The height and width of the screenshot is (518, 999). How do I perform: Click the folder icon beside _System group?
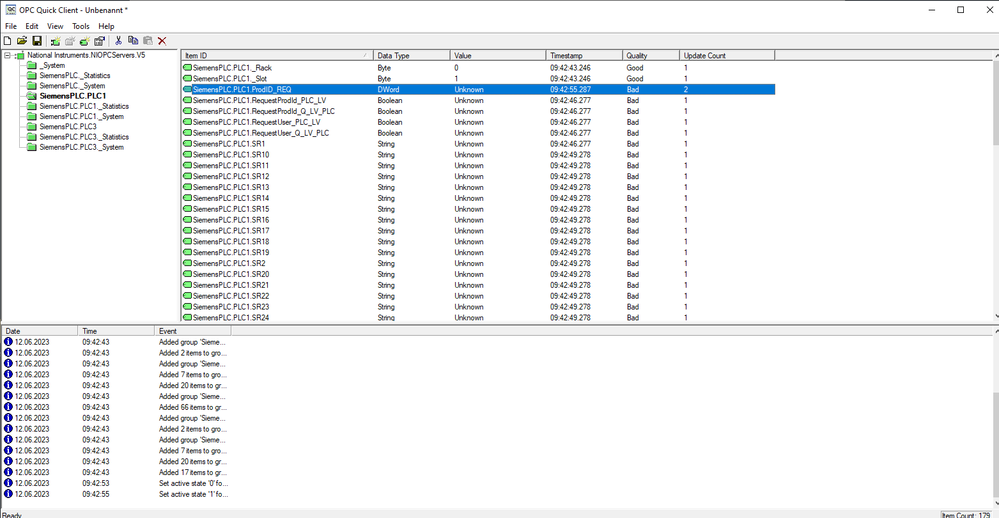pyautogui.click(x=32, y=66)
